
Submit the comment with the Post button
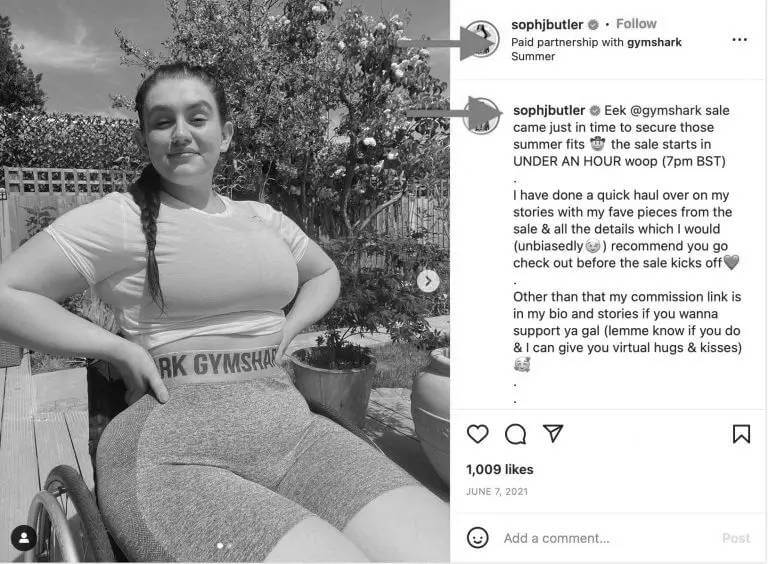coord(736,539)
